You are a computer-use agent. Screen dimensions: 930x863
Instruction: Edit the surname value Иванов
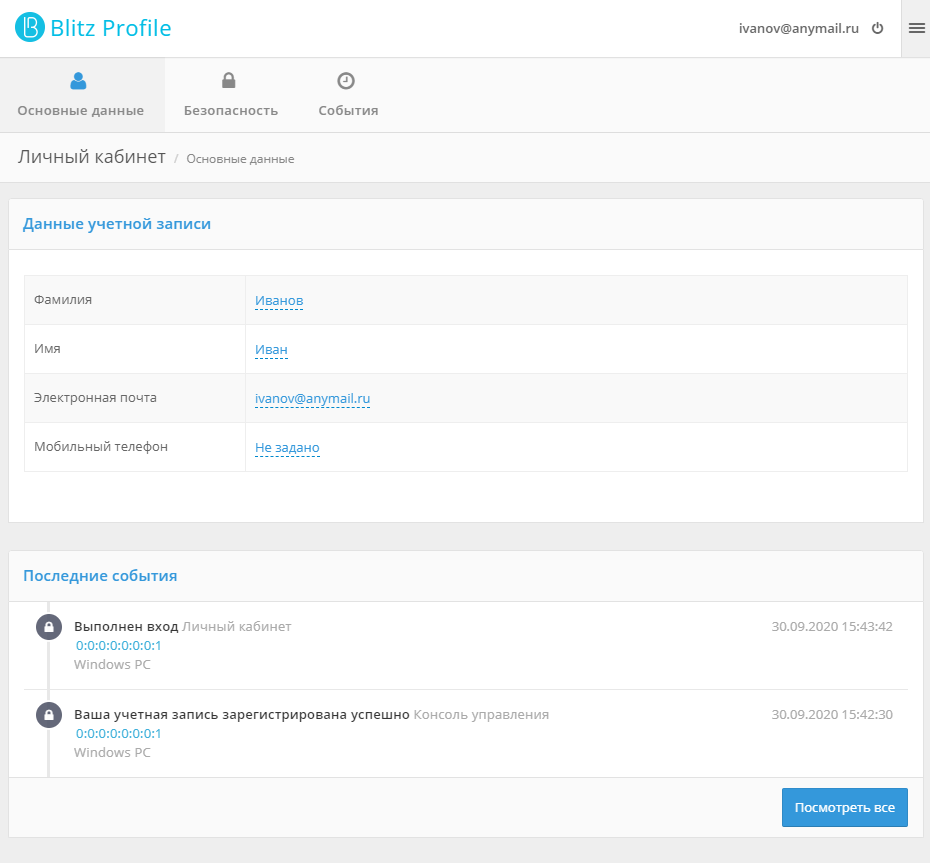click(279, 301)
